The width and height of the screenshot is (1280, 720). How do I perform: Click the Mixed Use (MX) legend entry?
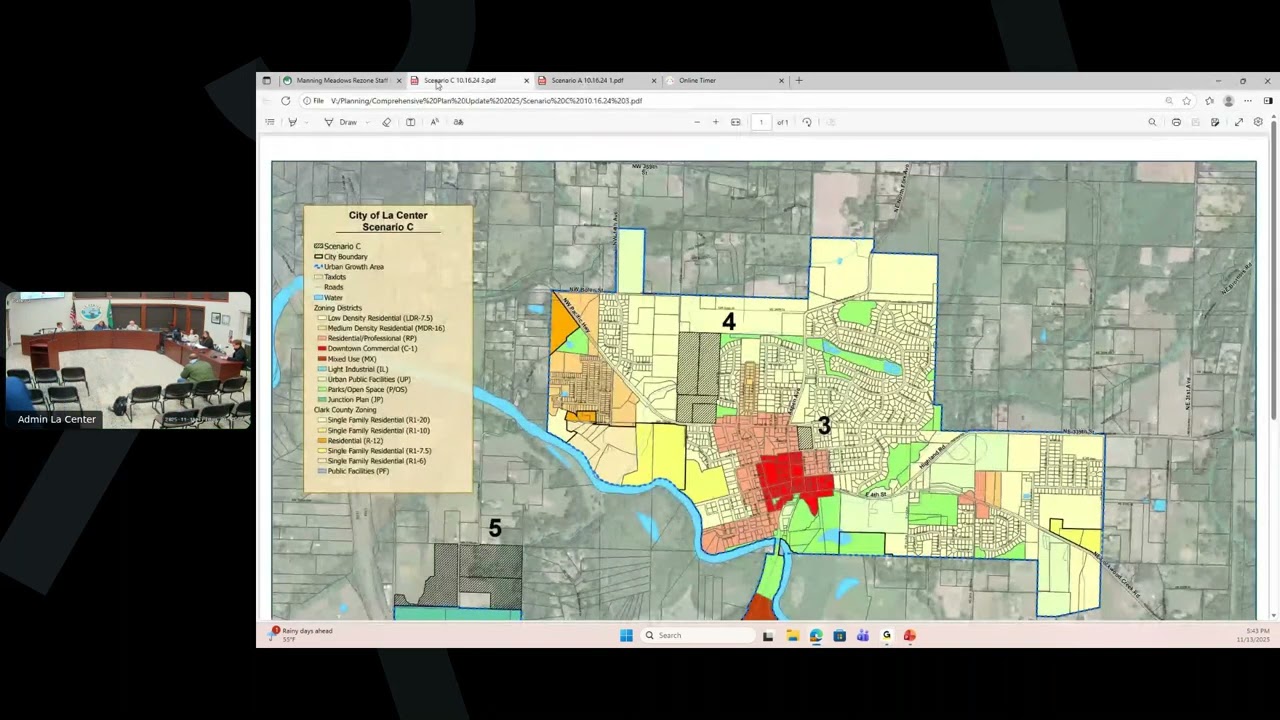[x=346, y=359]
